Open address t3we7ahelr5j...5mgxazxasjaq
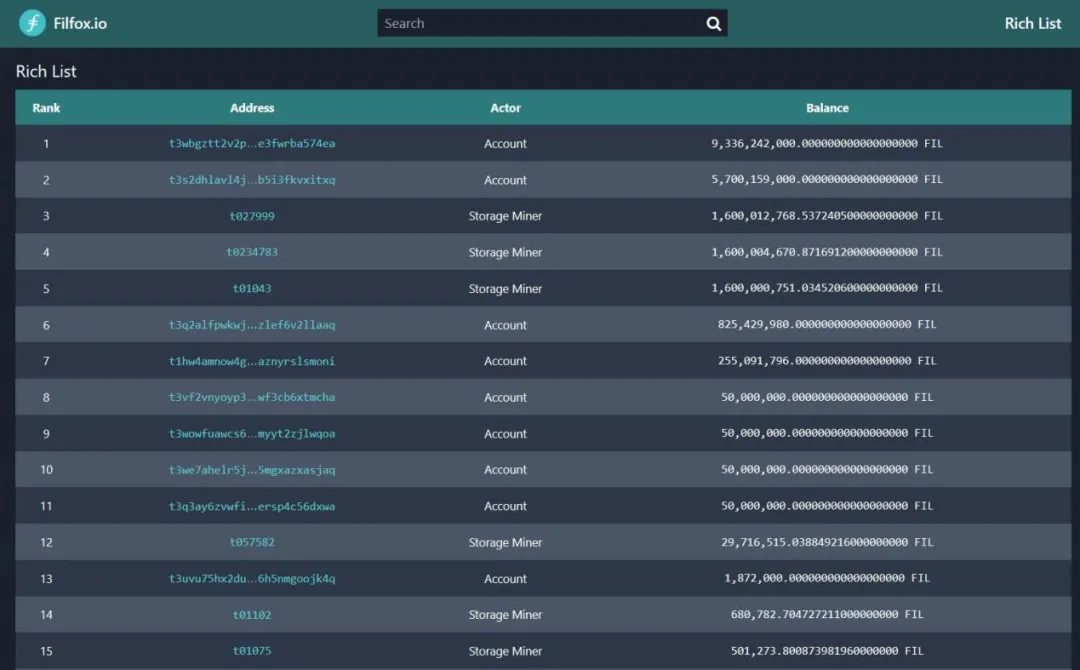Viewport: 1080px width, 670px height. coord(252,470)
